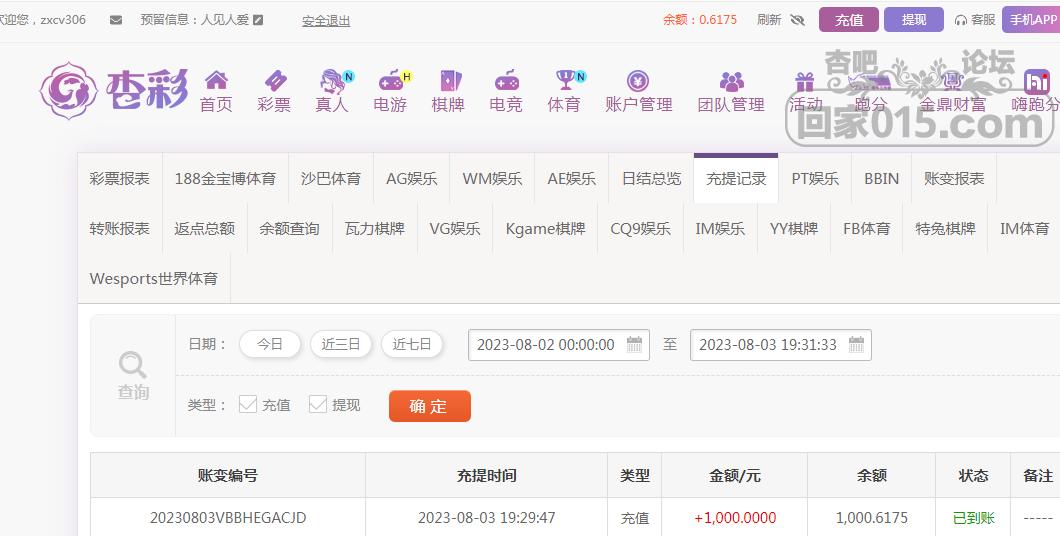Screen dimensions: 1060x536
Task: Edit reserved info pencil icon
Action: click(x=258, y=20)
